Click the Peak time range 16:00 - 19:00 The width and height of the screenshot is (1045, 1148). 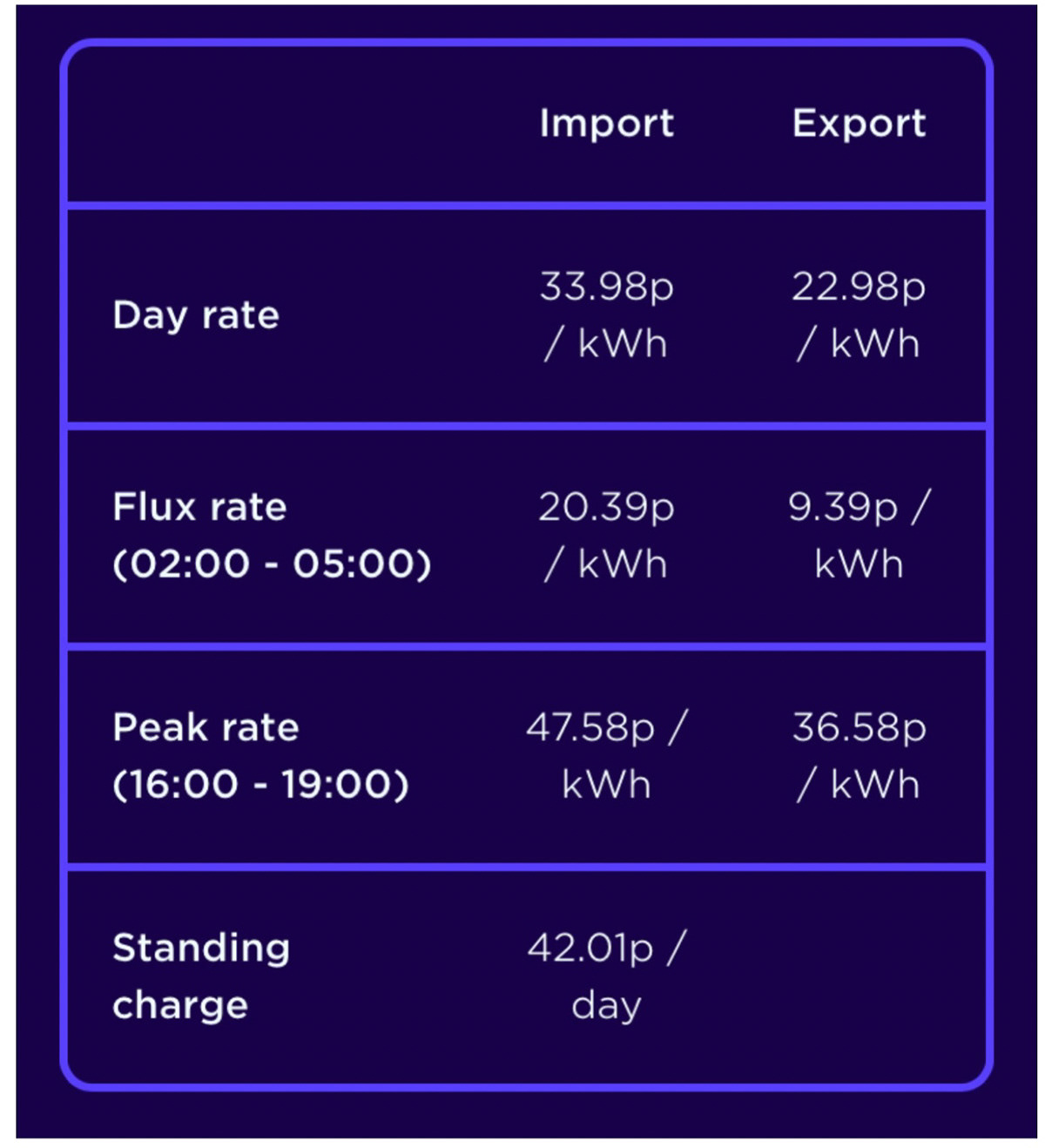tap(260, 785)
